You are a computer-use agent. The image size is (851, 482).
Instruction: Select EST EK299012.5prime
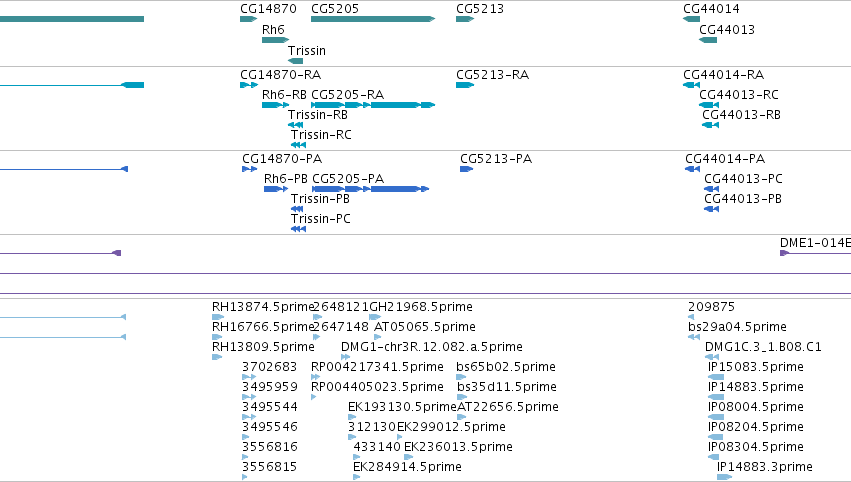[x=451, y=428]
